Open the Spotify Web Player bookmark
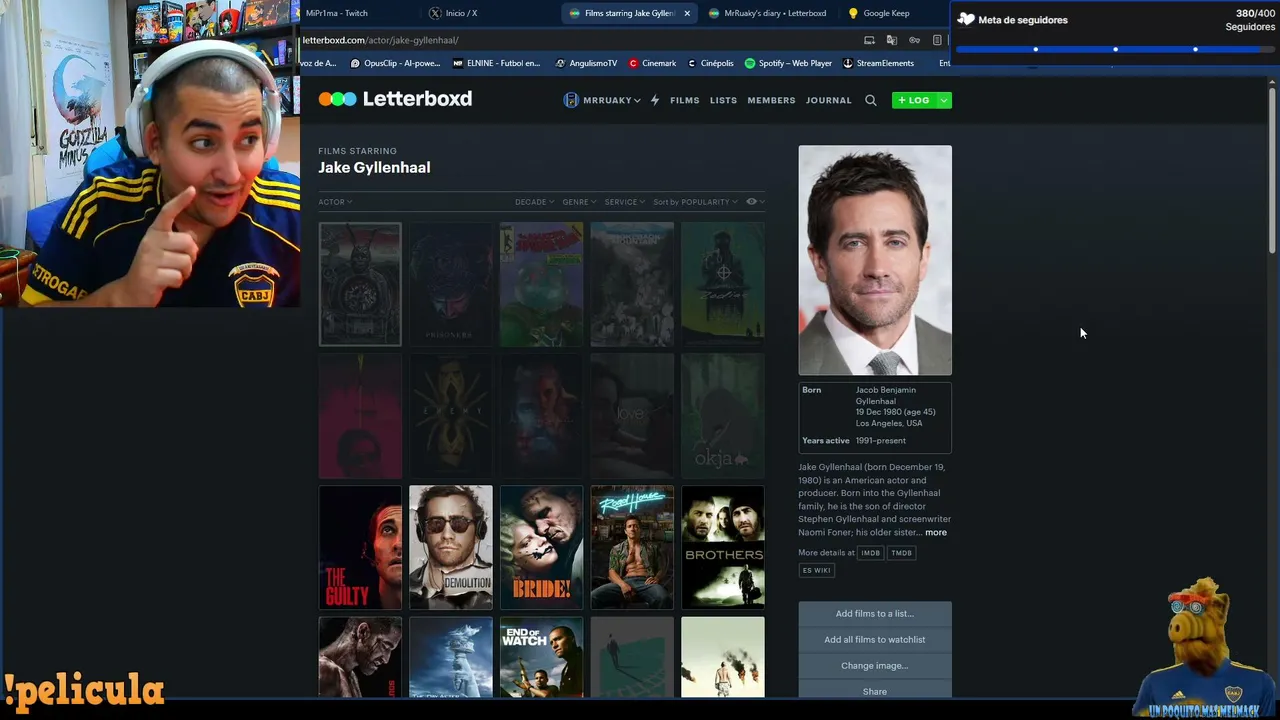 click(788, 63)
